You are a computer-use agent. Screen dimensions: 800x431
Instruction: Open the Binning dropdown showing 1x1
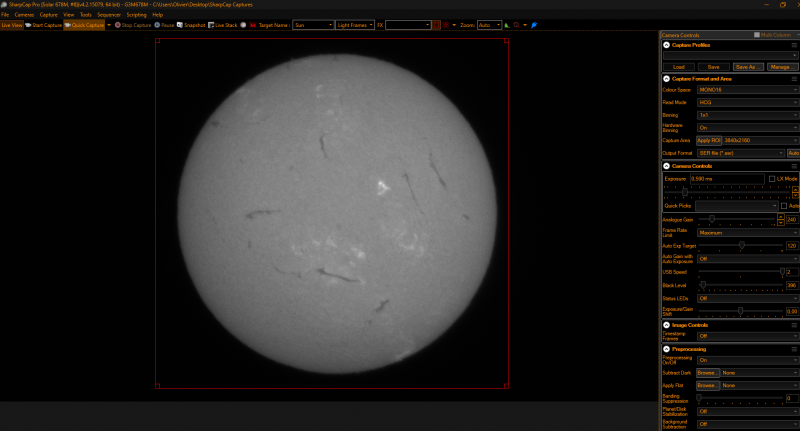(747, 115)
